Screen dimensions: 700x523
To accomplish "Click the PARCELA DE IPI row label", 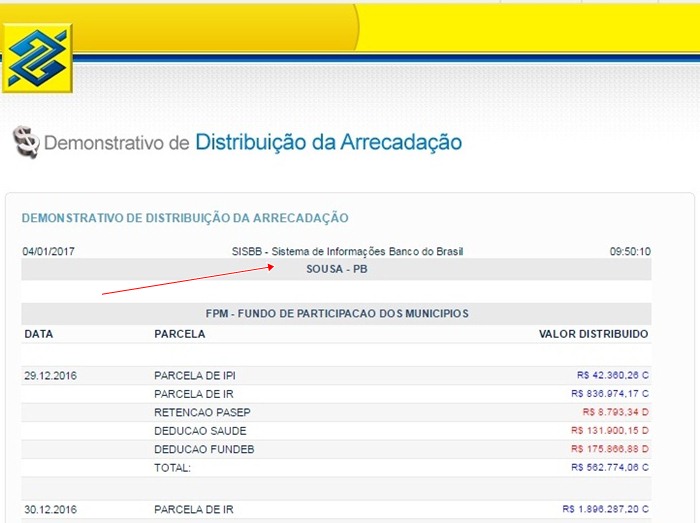I will (x=195, y=376).
